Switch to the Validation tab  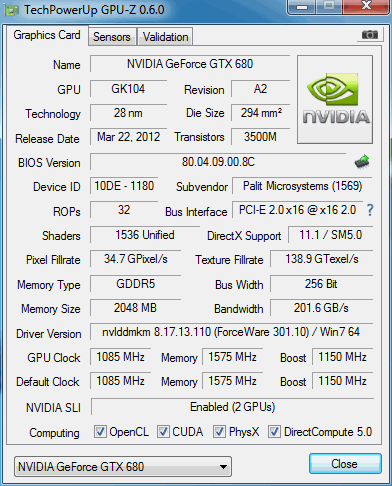tap(165, 37)
